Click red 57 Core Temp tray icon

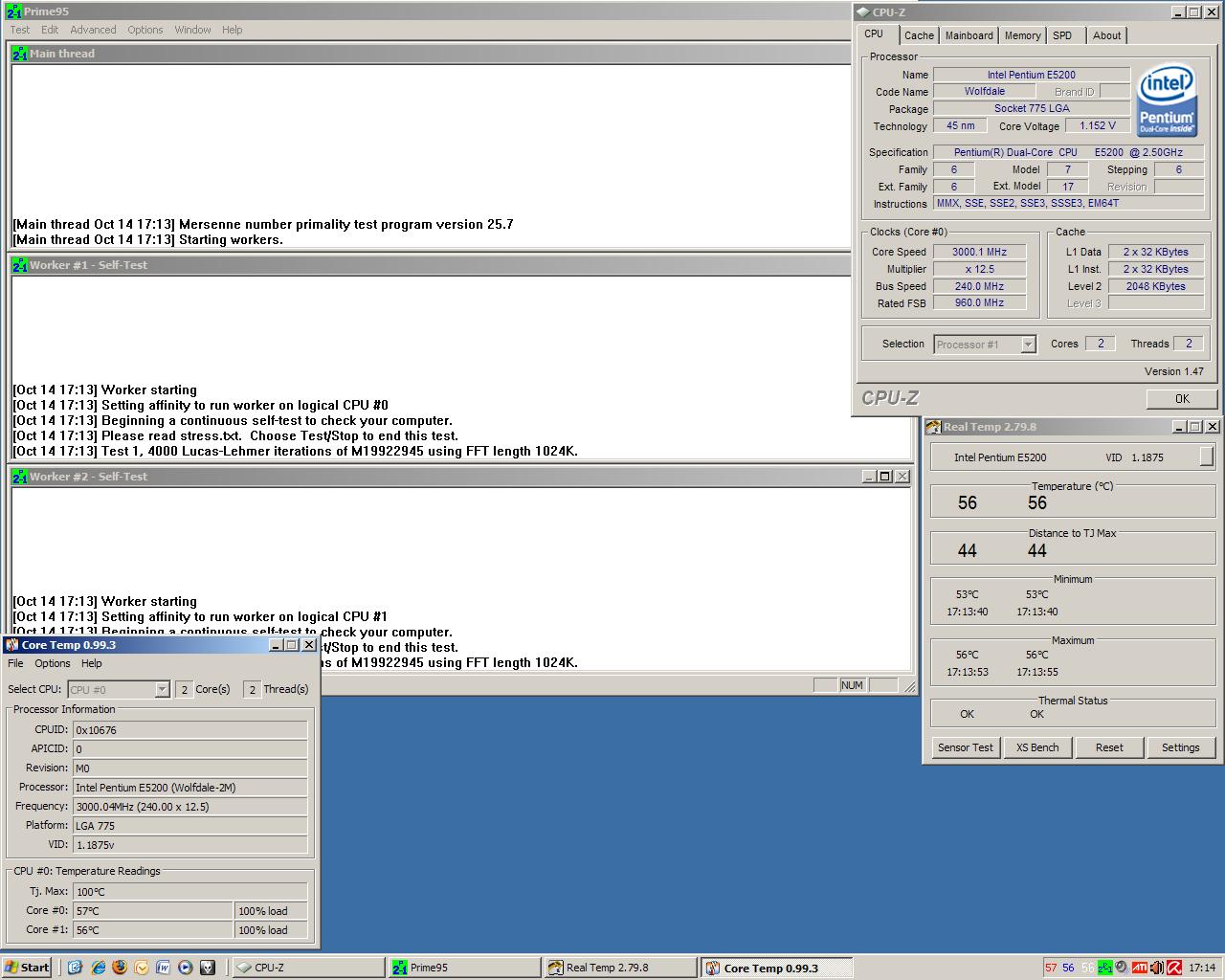pyautogui.click(x=1051, y=968)
